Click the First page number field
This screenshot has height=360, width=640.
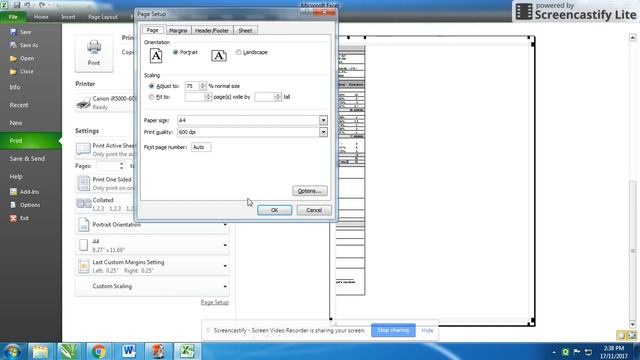(201, 147)
